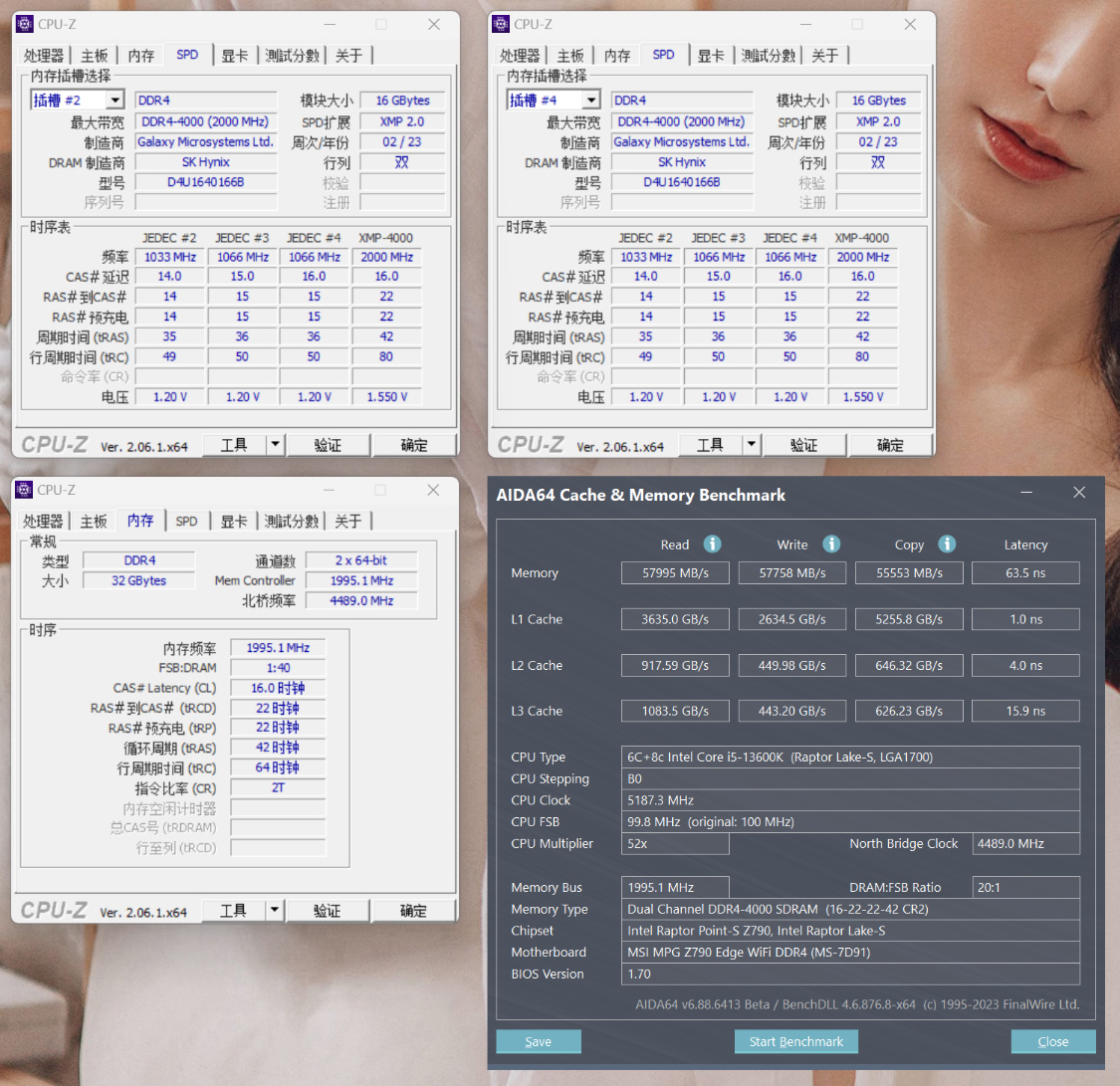This screenshot has height=1086, width=1120.
Task: Click 工具 button in slot #2 window
Action: pos(234,445)
